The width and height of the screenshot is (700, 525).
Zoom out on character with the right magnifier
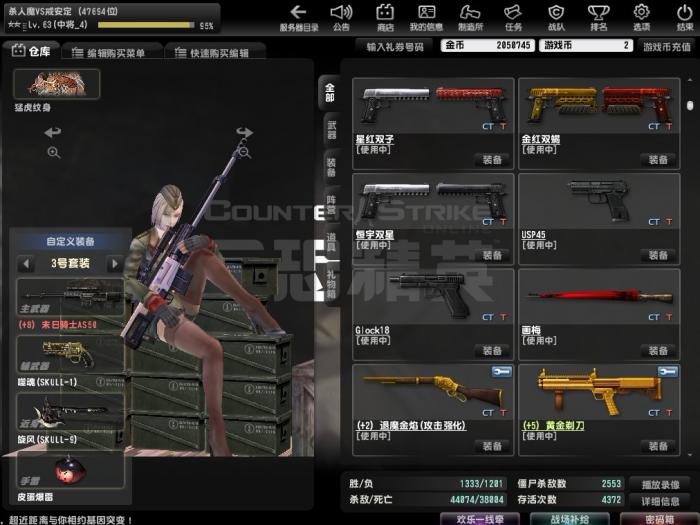pos(244,153)
